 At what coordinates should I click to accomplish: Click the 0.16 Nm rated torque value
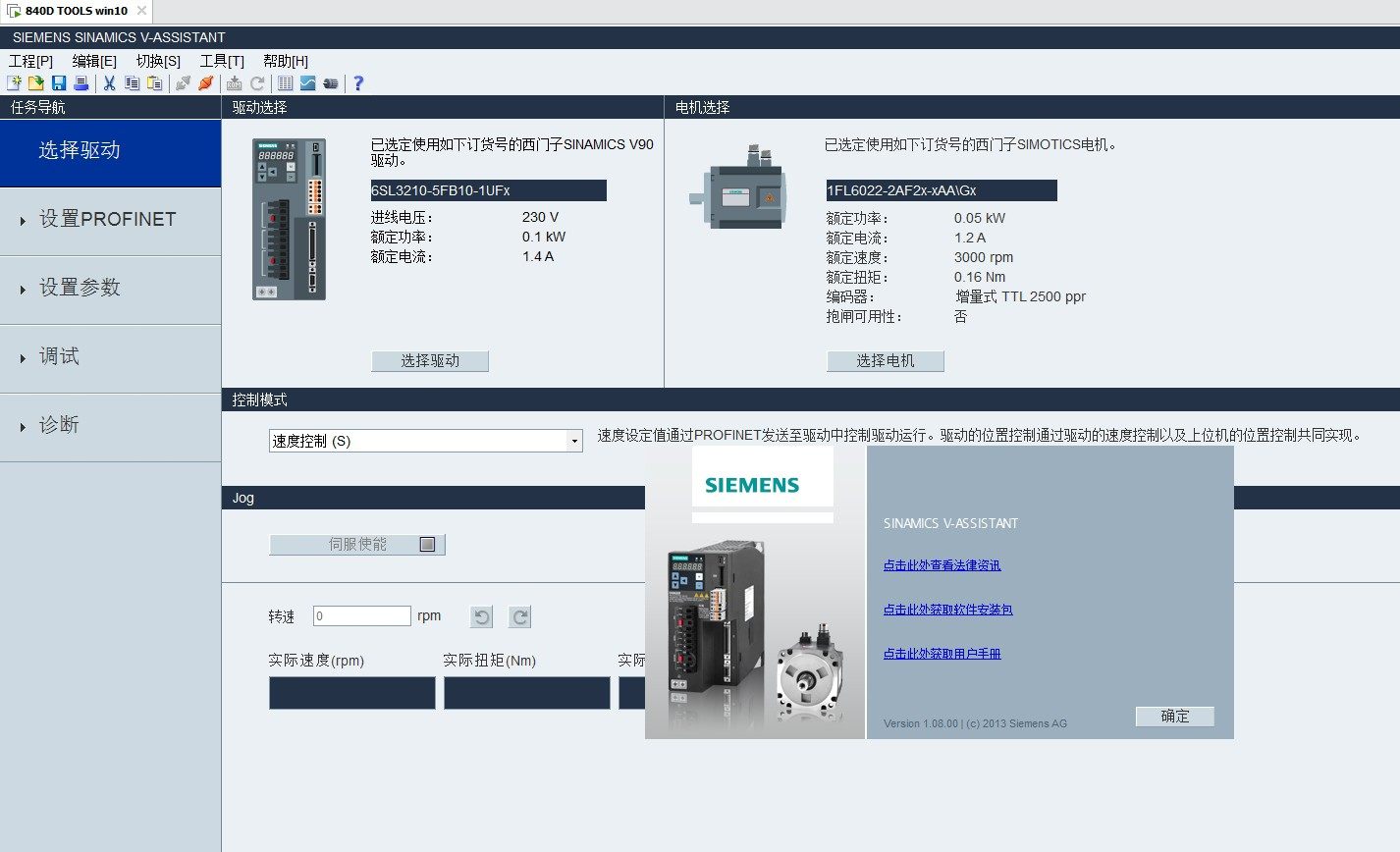point(980,277)
